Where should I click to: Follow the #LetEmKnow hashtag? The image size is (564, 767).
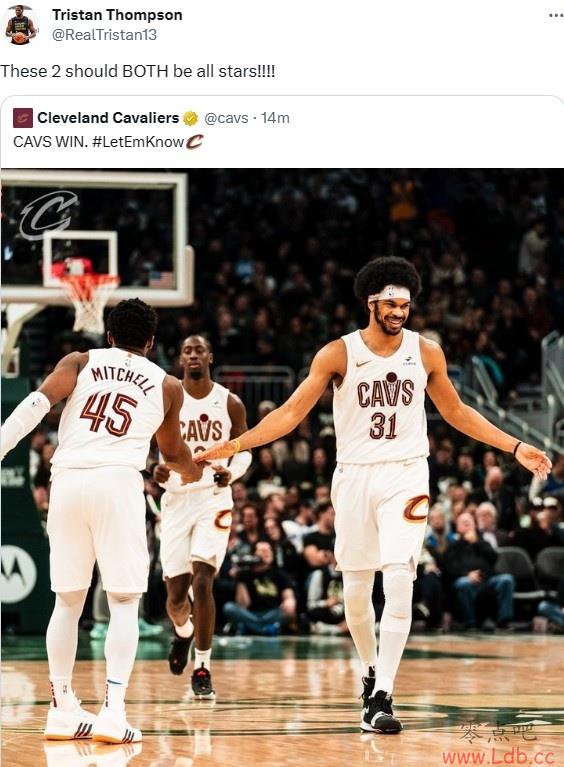(x=138, y=142)
